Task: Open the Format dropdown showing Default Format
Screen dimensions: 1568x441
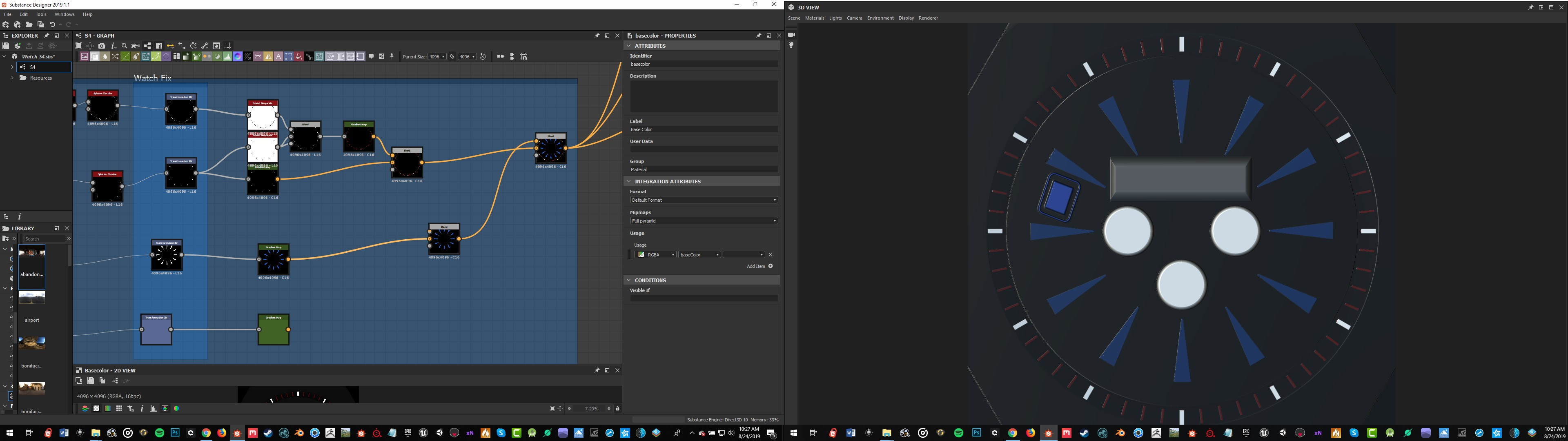Action: click(x=704, y=200)
